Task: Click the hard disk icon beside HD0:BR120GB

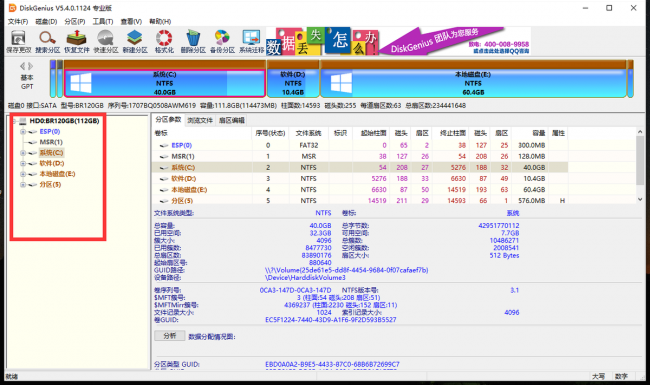Action: [x=23, y=121]
